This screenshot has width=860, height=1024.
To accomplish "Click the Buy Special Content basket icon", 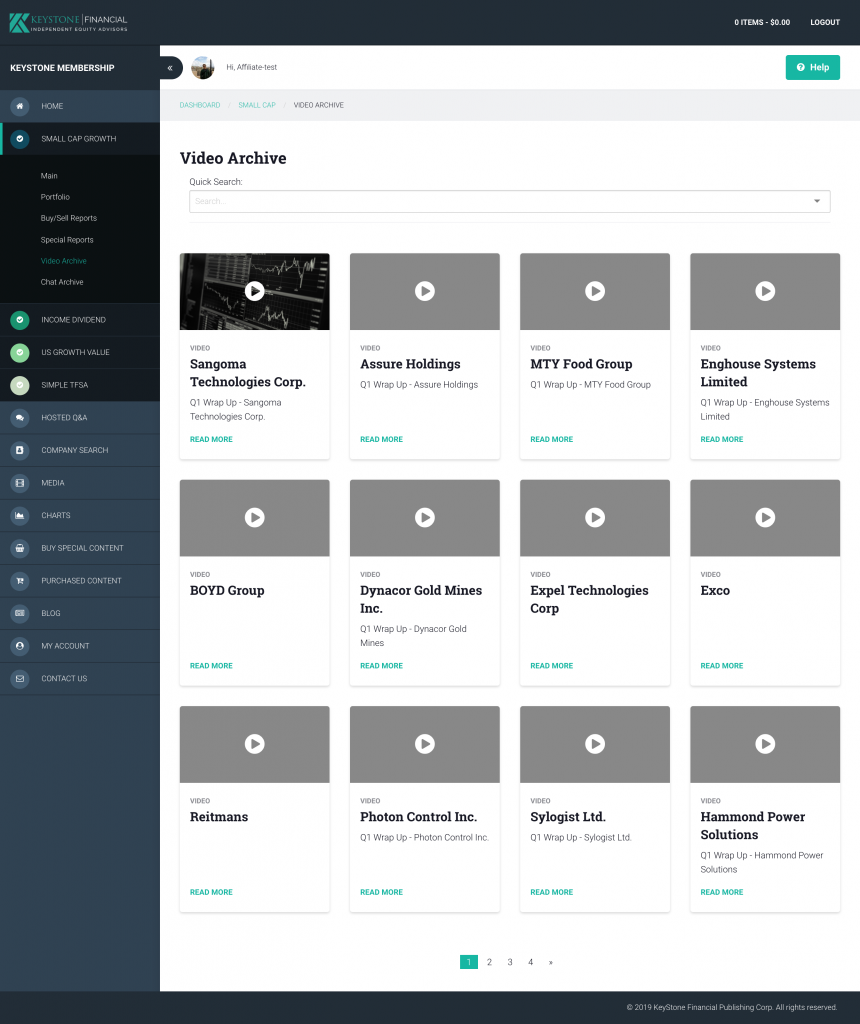I will [x=20, y=549].
